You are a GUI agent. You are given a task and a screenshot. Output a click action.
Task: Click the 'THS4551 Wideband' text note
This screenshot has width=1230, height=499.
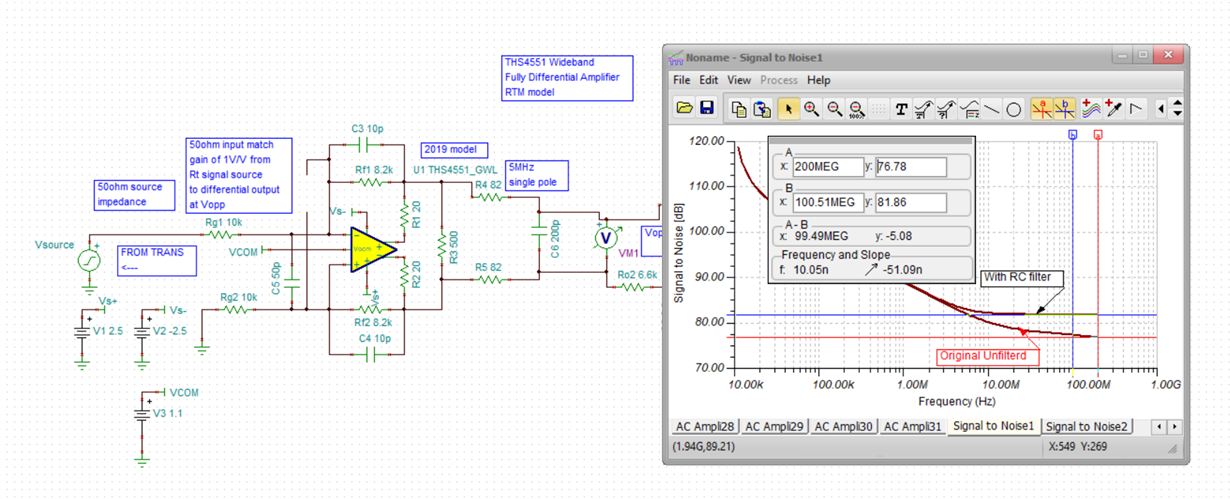567,77
